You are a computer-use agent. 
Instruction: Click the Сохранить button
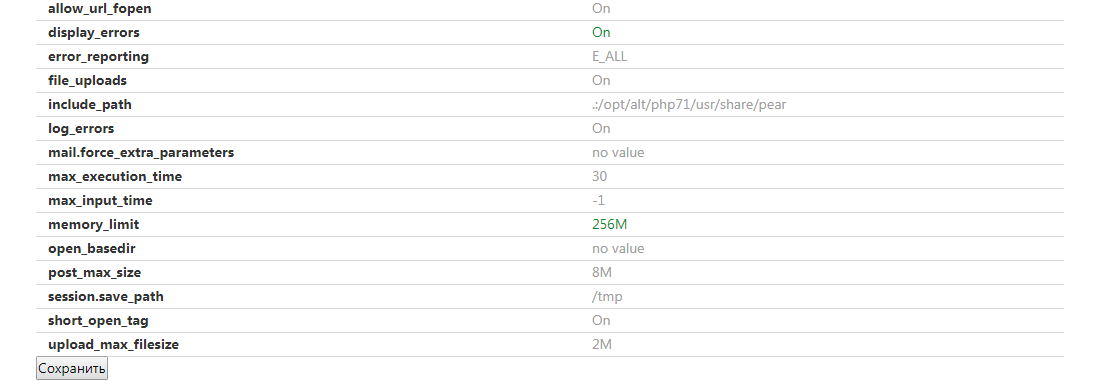point(72,368)
